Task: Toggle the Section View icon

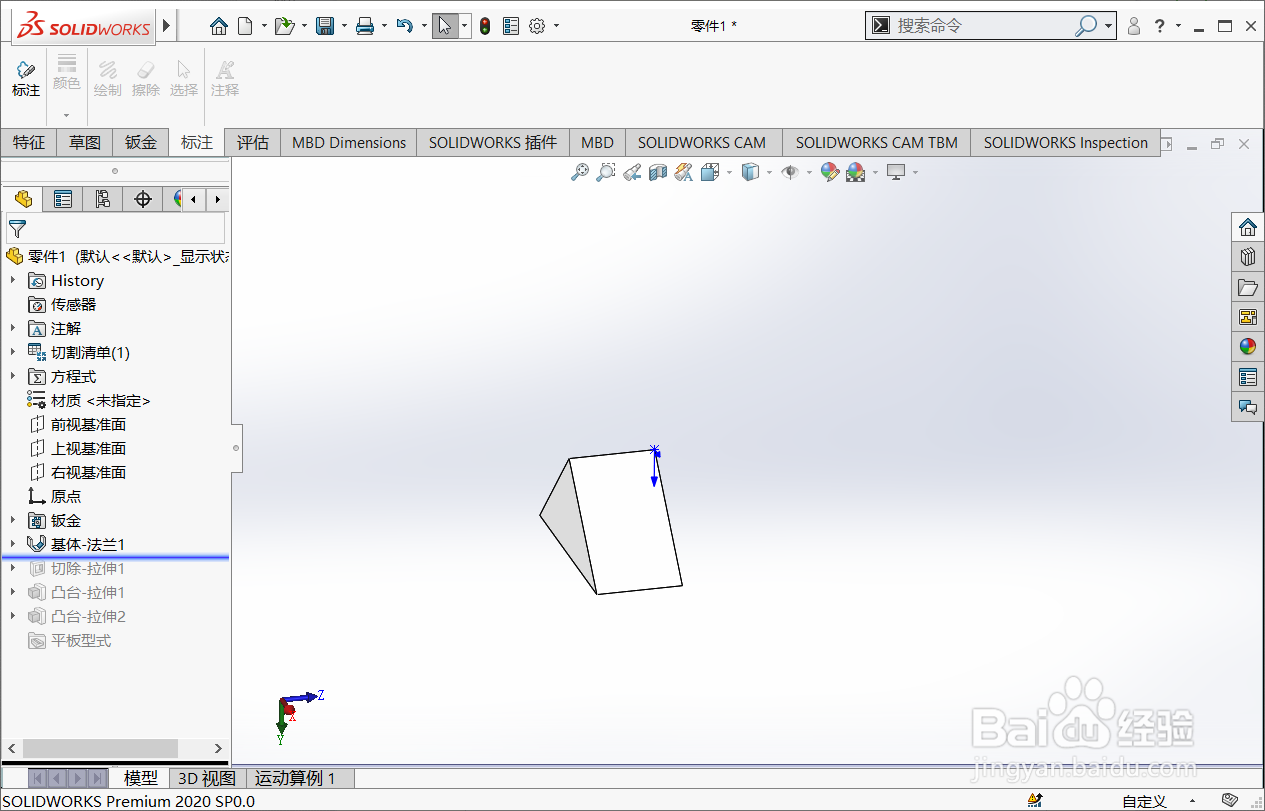Action: coord(658,172)
